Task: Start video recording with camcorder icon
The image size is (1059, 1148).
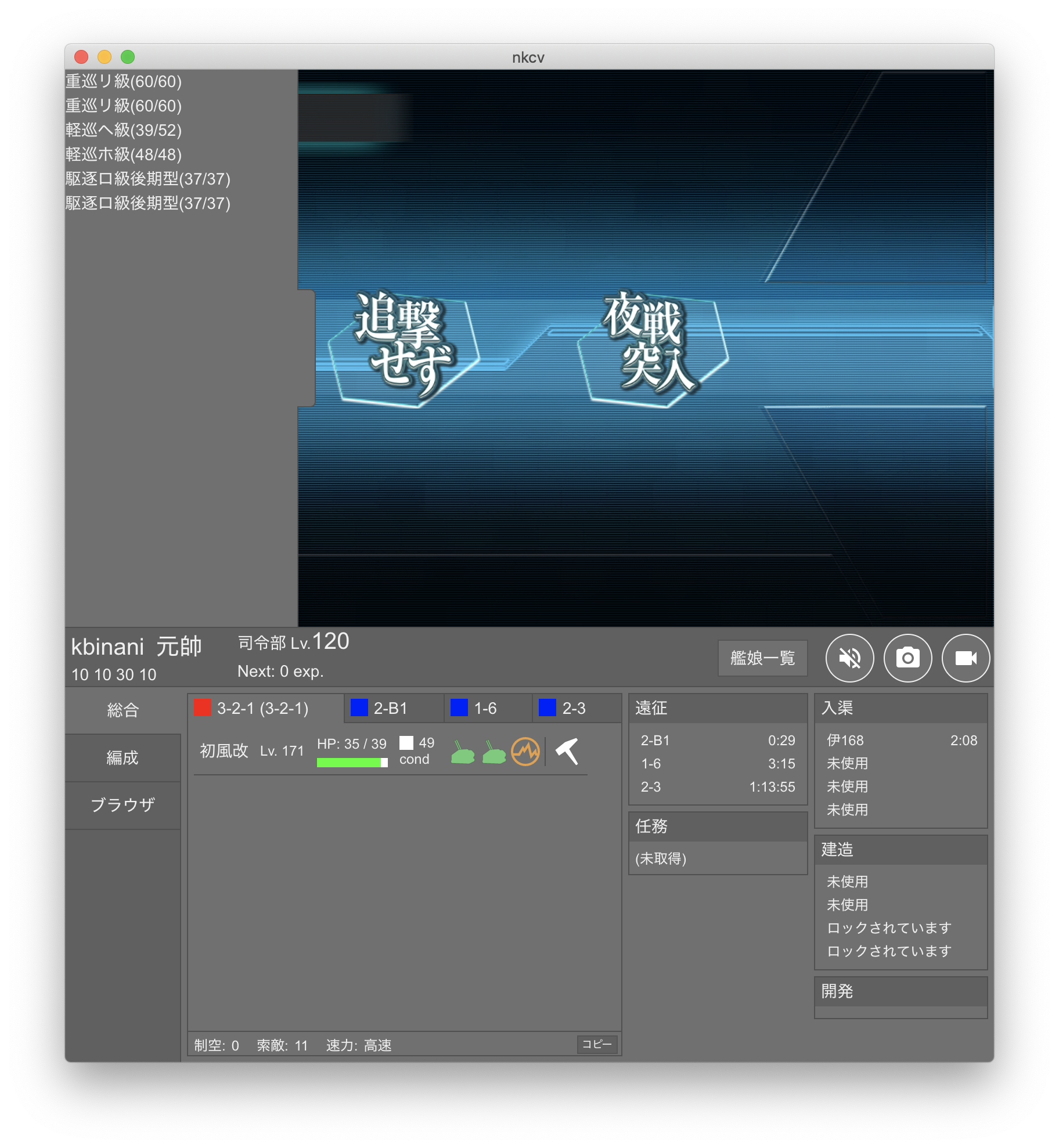Action: click(x=966, y=658)
